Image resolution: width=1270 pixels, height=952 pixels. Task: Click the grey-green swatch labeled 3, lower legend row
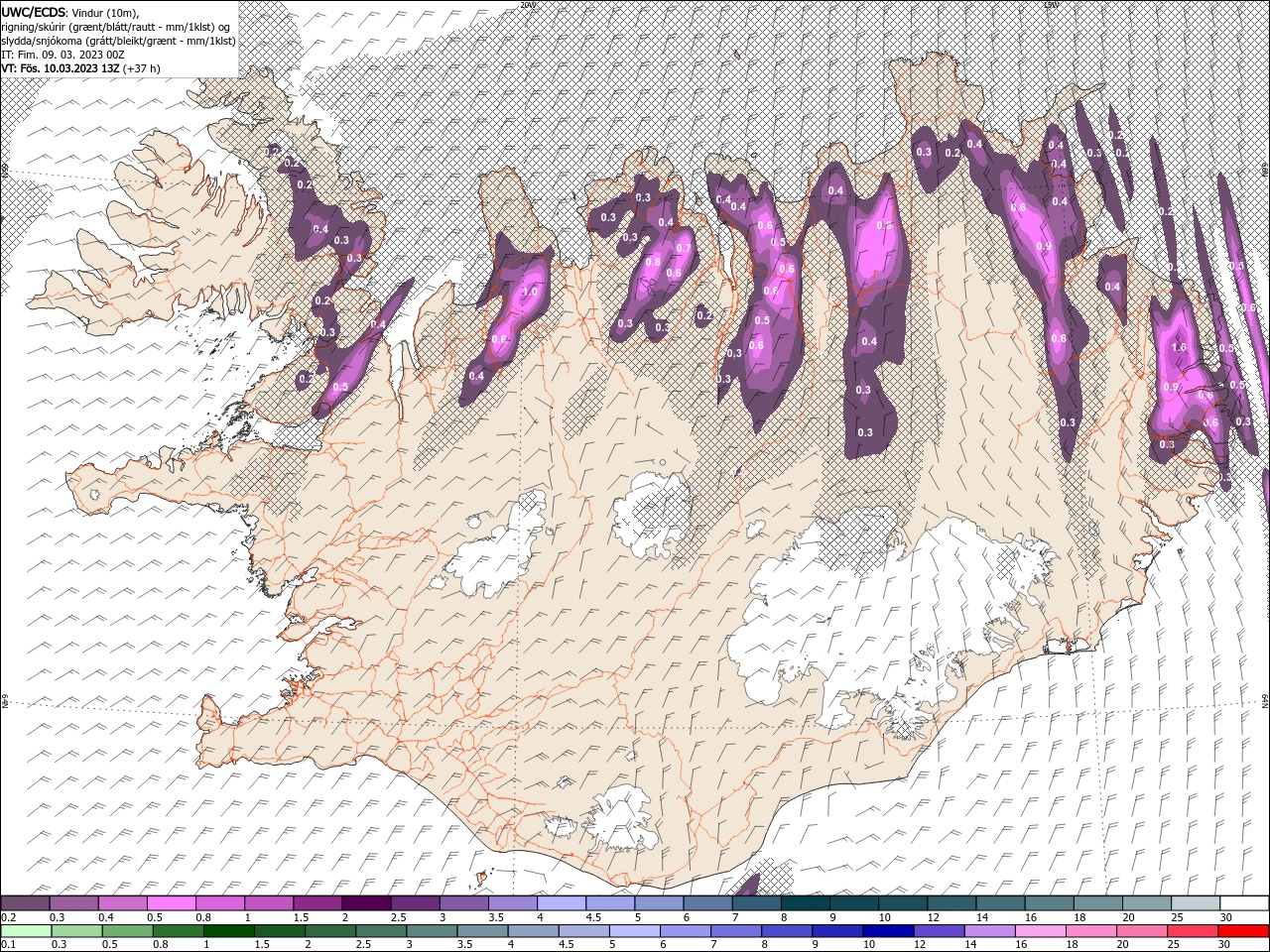coord(432,931)
